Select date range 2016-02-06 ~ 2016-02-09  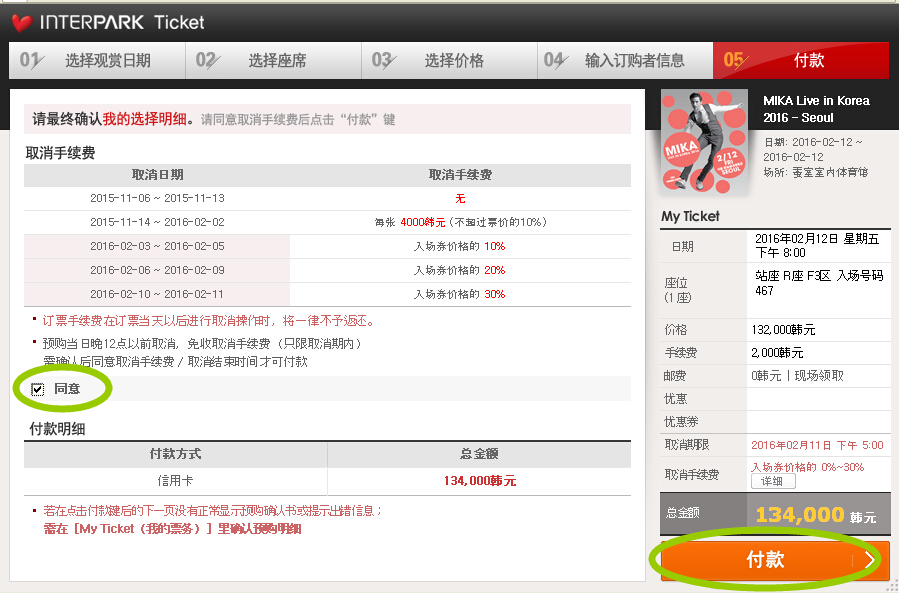(x=157, y=271)
